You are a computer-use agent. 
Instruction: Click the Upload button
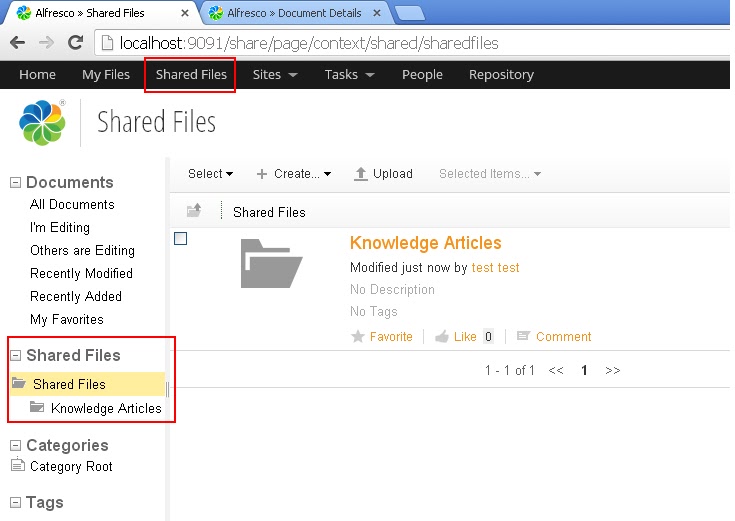click(x=383, y=174)
